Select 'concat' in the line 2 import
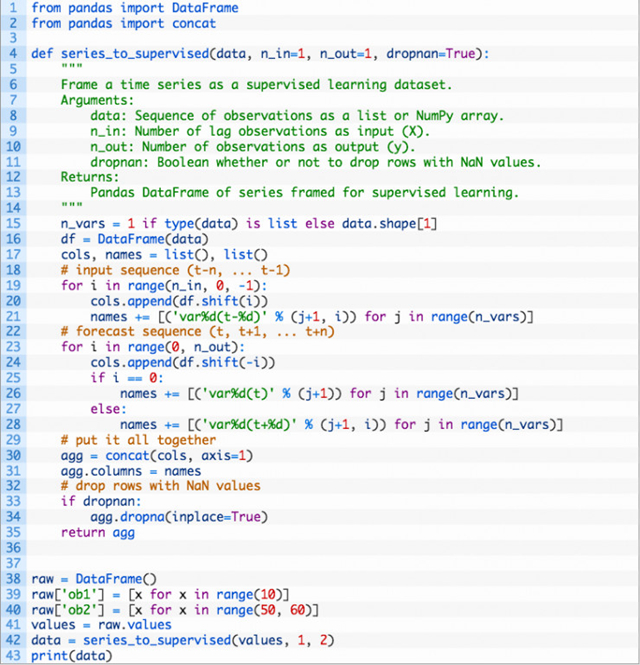Viewport: 640px width, 665px height. tap(194, 23)
